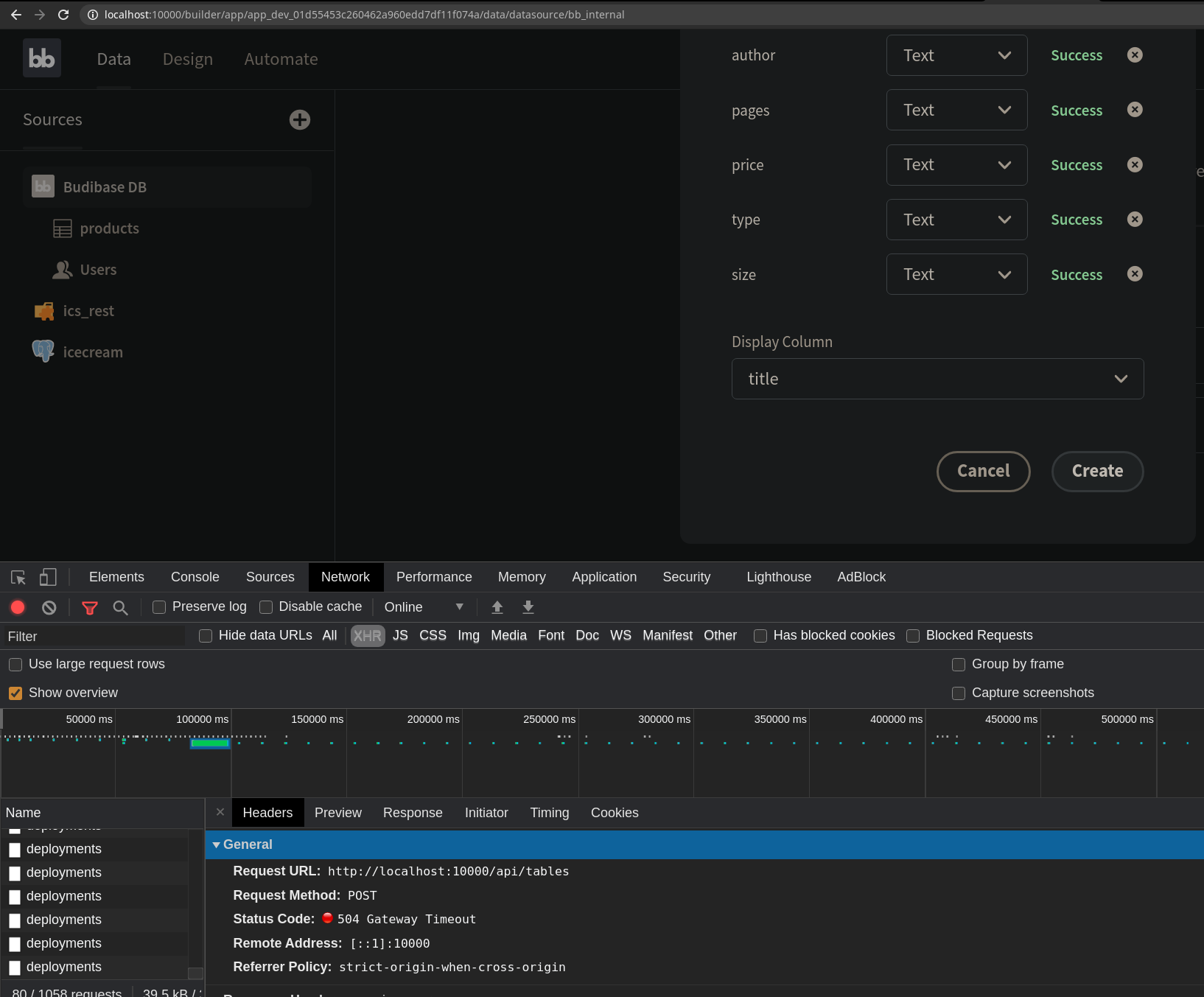Click the import HAR upload arrow icon

pyautogui.click(x=497, y=607)
